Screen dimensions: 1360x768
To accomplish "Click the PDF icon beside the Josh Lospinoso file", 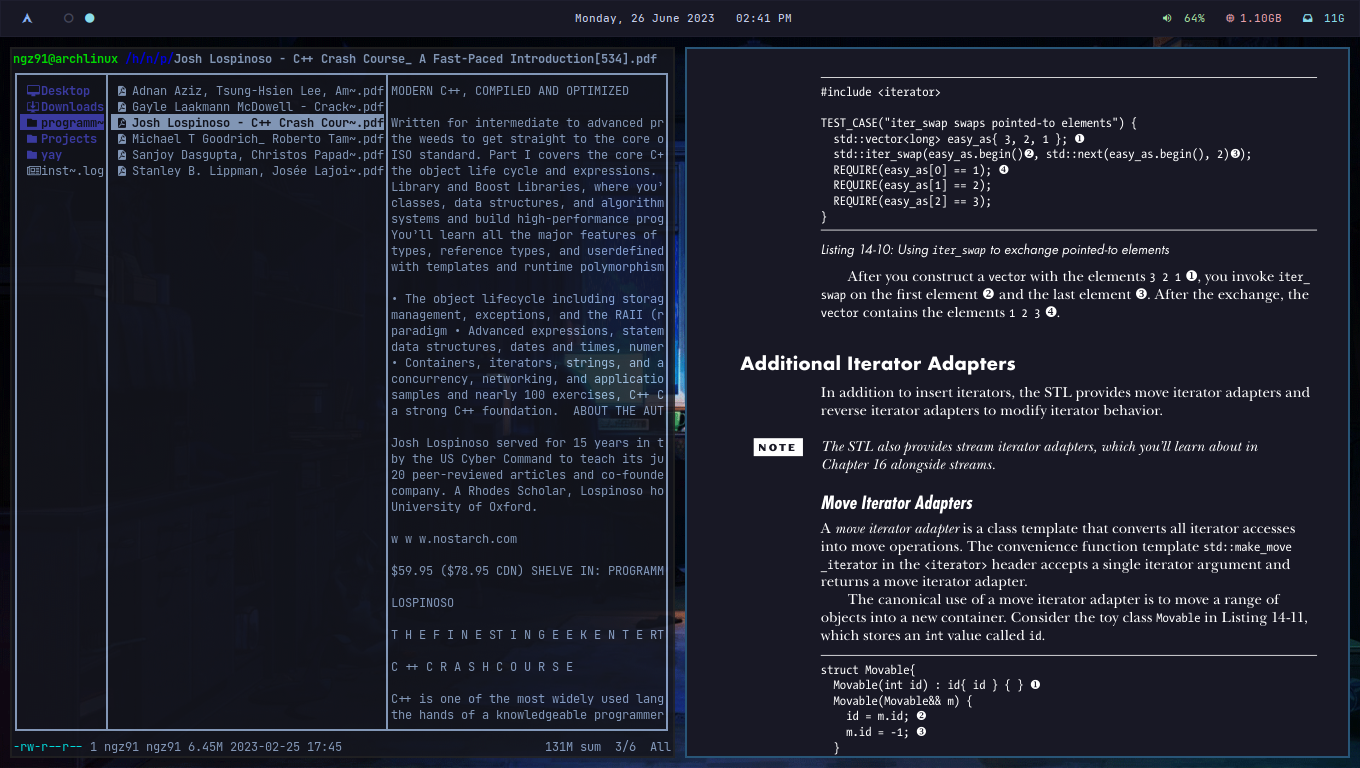I will pos(121,122).
